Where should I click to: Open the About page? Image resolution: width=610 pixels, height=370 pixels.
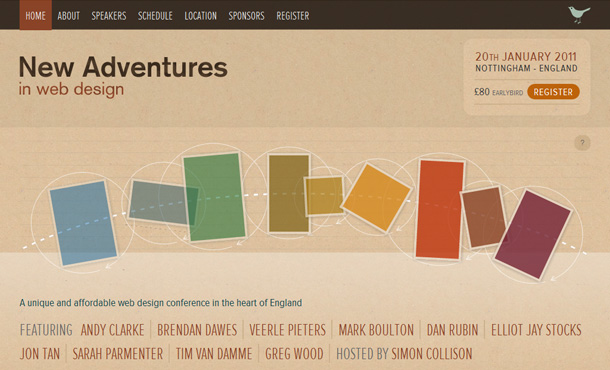[x=68, y=16]
